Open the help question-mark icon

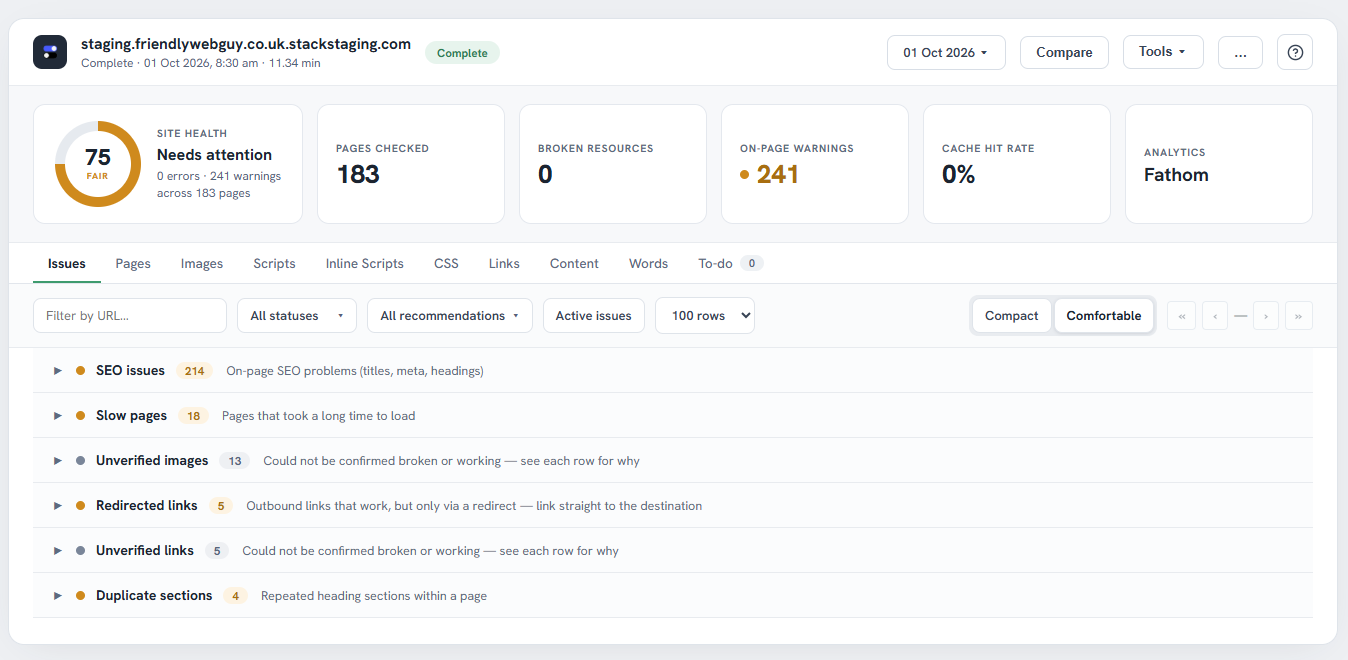pyautogui.click(x=1295, y=52)
